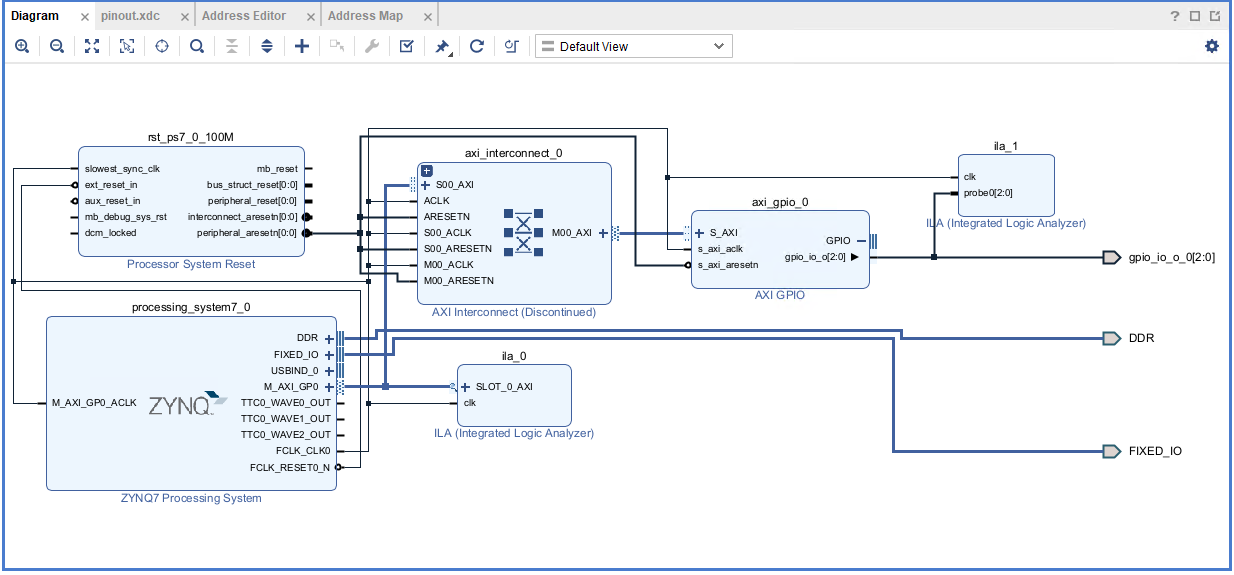1234x575 pixels.
Task: Click the Zoom In toolbar icon
Action: [22, 46]
